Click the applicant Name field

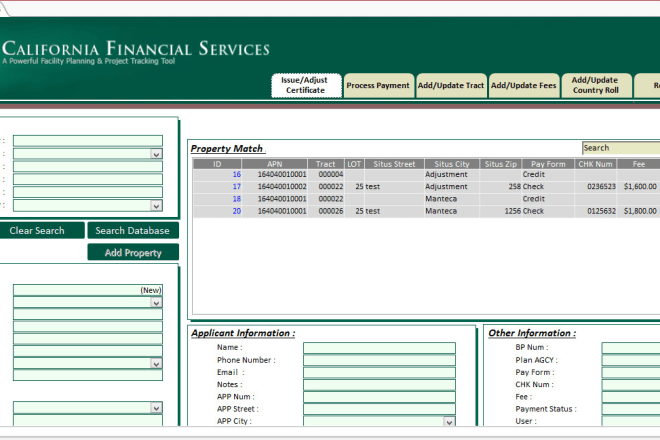[x=379, y=348]
